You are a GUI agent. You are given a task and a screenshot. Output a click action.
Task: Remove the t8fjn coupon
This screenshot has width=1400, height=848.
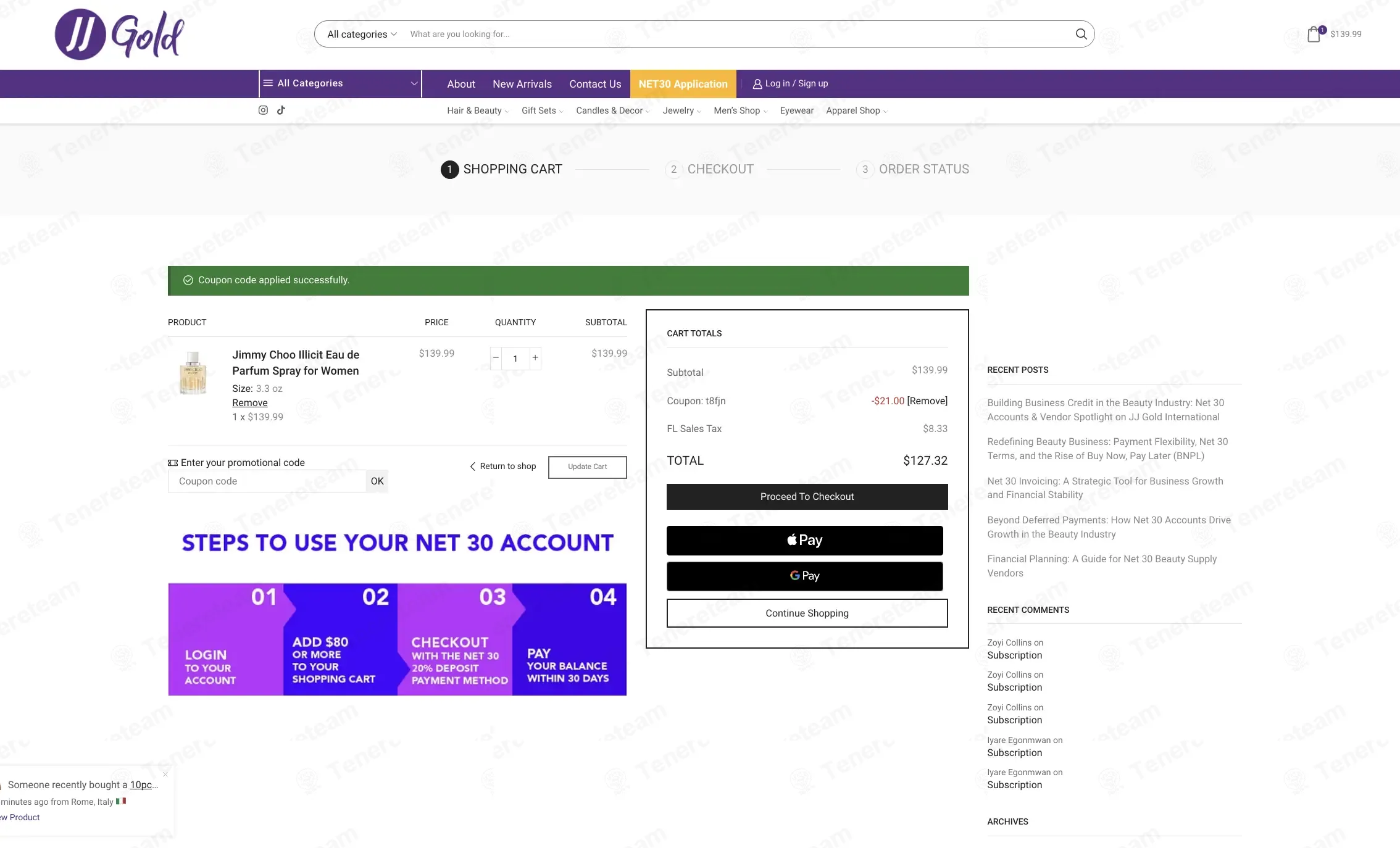[x=927, y=401]
